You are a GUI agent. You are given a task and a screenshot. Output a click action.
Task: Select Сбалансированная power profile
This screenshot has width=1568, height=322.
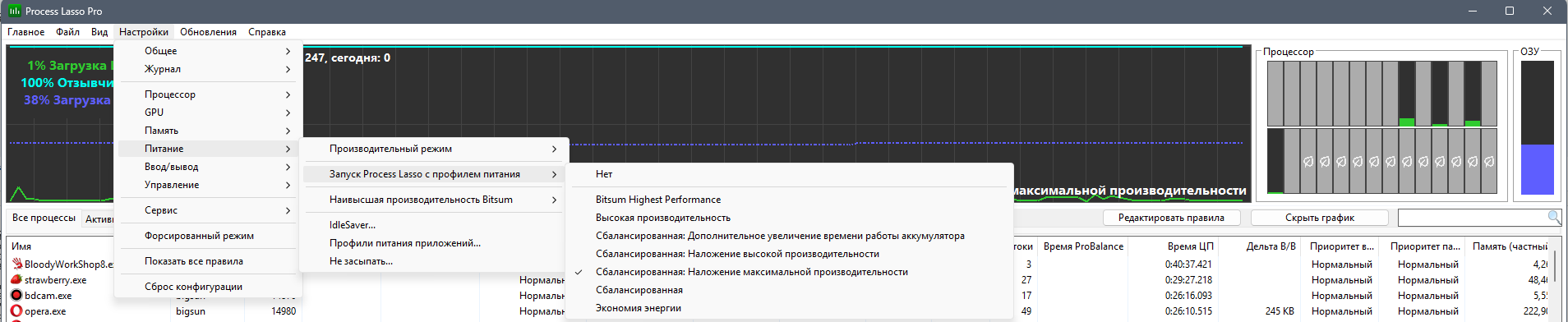click(x=789, y=290)
